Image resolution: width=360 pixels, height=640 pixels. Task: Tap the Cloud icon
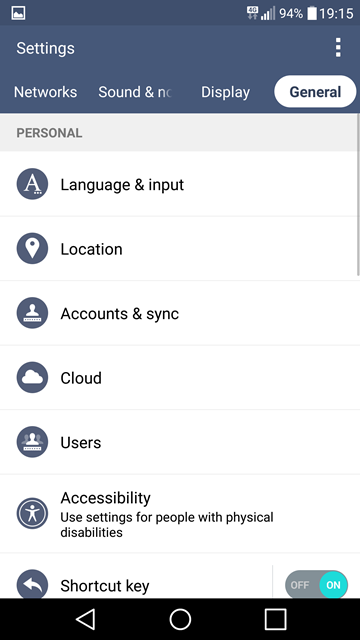click(x=32, y=378)
